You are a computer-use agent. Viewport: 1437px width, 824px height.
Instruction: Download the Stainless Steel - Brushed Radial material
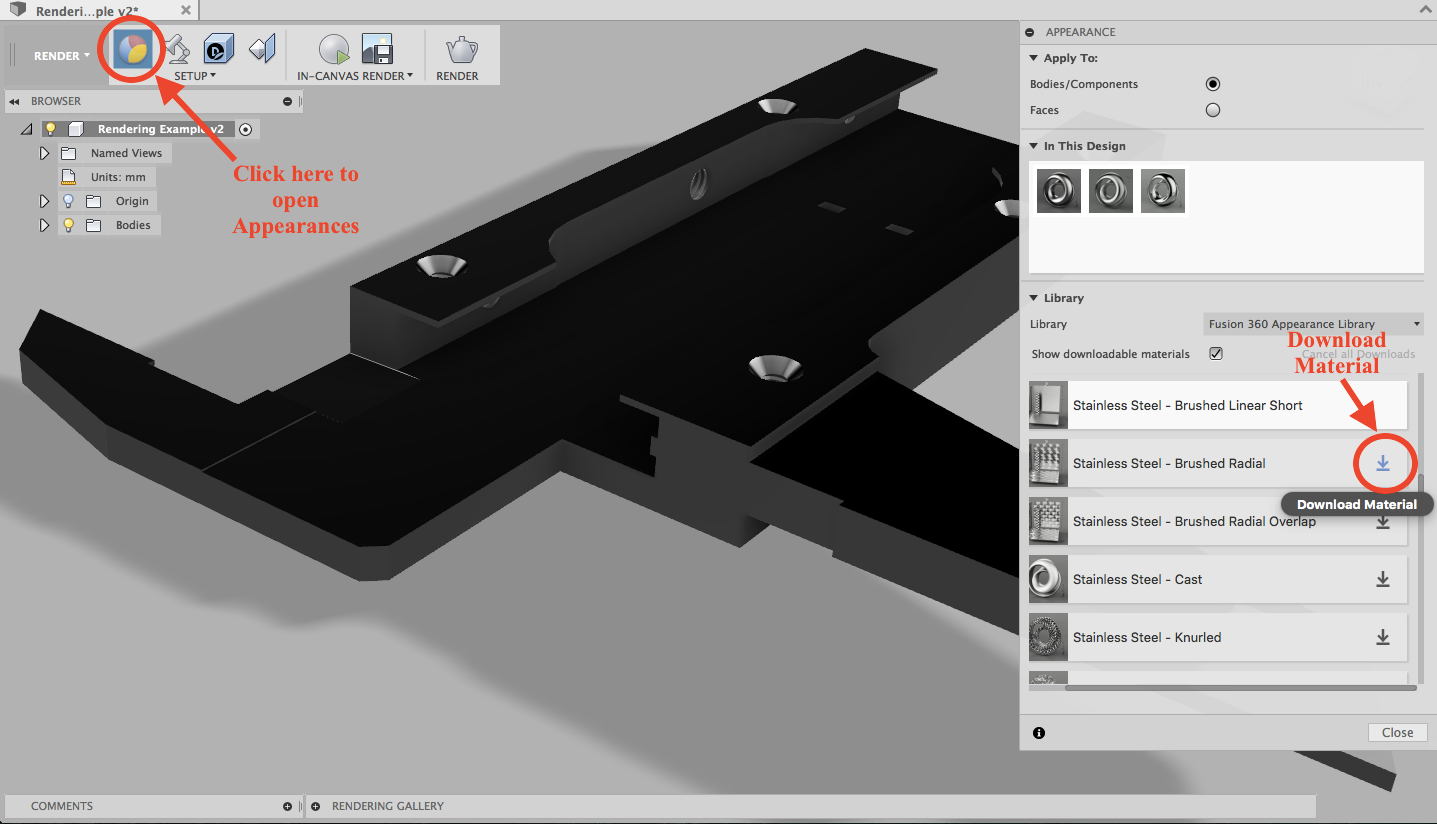pyautogui.click(x=1383, y=463)
